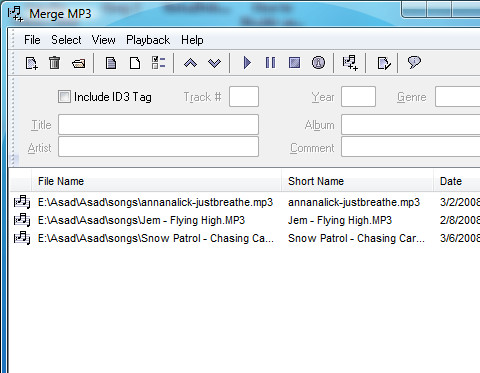Click the add files toolbar icon
This screenshot has width=480, height=373.
(32, 63)
